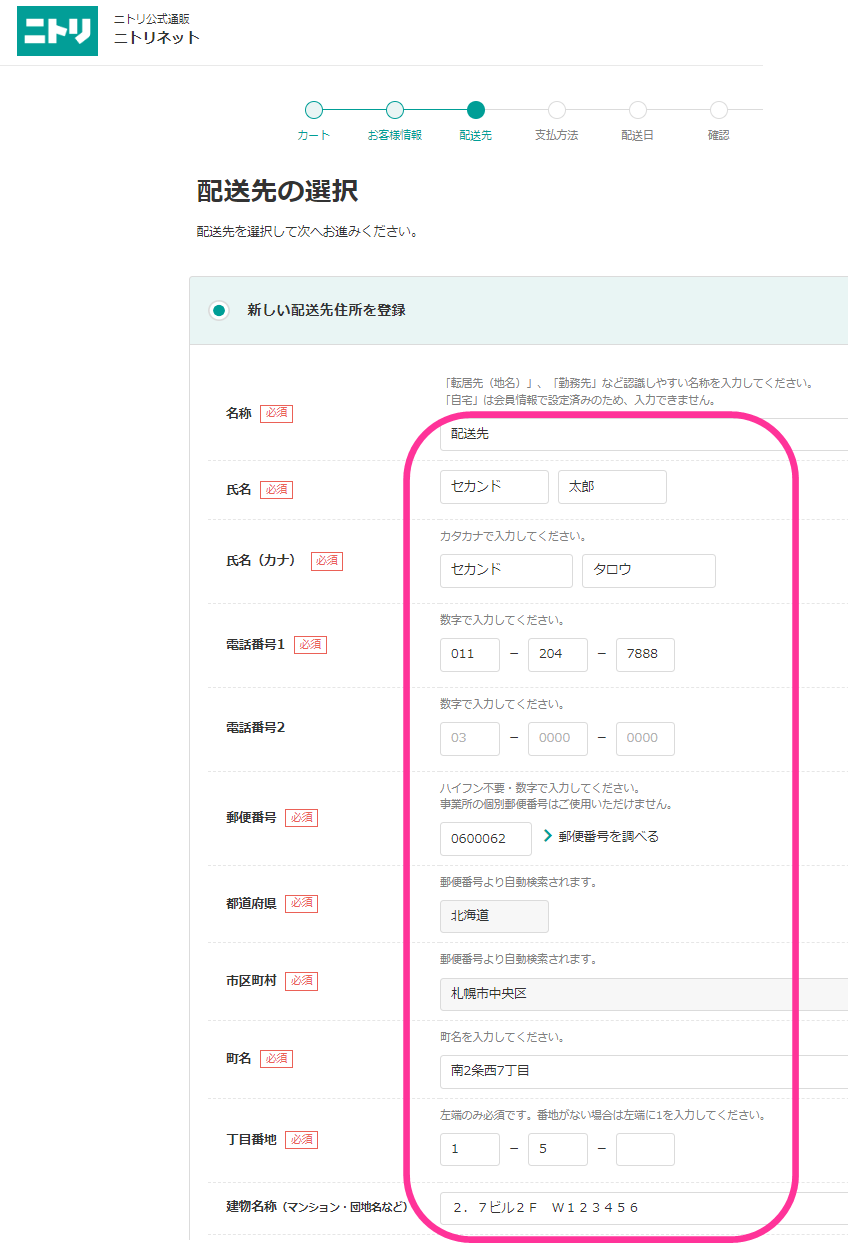
Task: Click the first 丁目番地 field containing 1
Action: [470, 1150]
